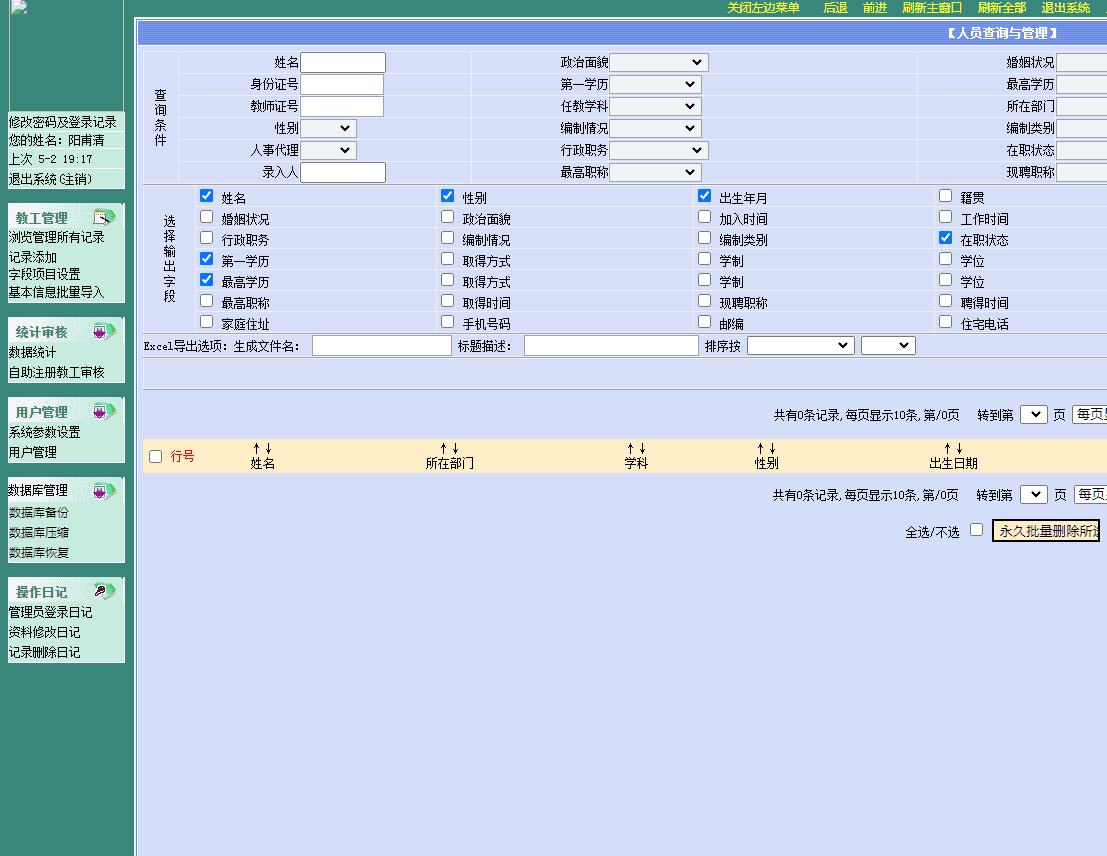1107x856 pixels.
Task: Click the 永久批量删除所选 button
Action: coord(1046,530)
